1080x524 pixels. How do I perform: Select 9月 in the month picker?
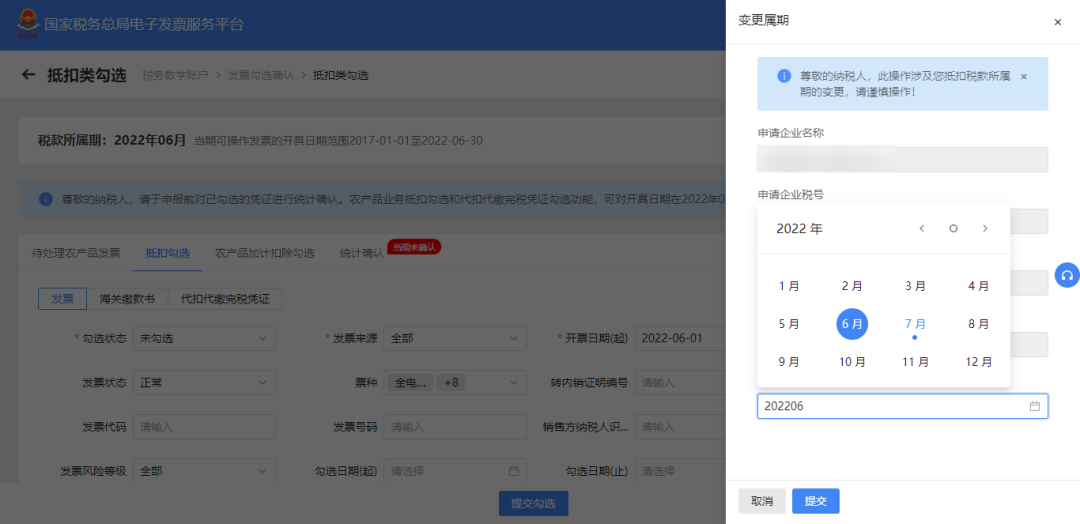click(789, 361)
